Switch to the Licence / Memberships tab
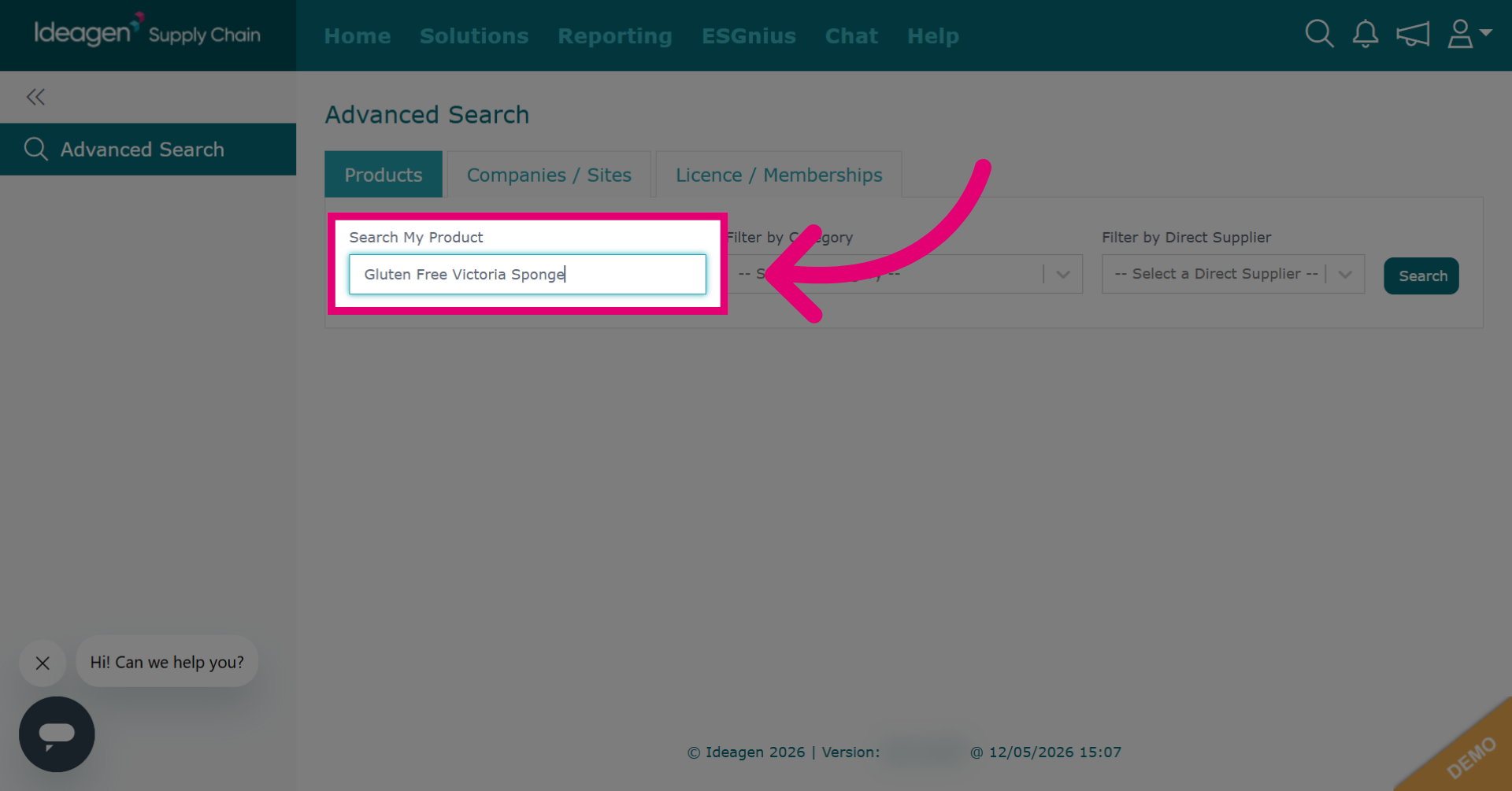1512x791 pixels. coord(779,175)
